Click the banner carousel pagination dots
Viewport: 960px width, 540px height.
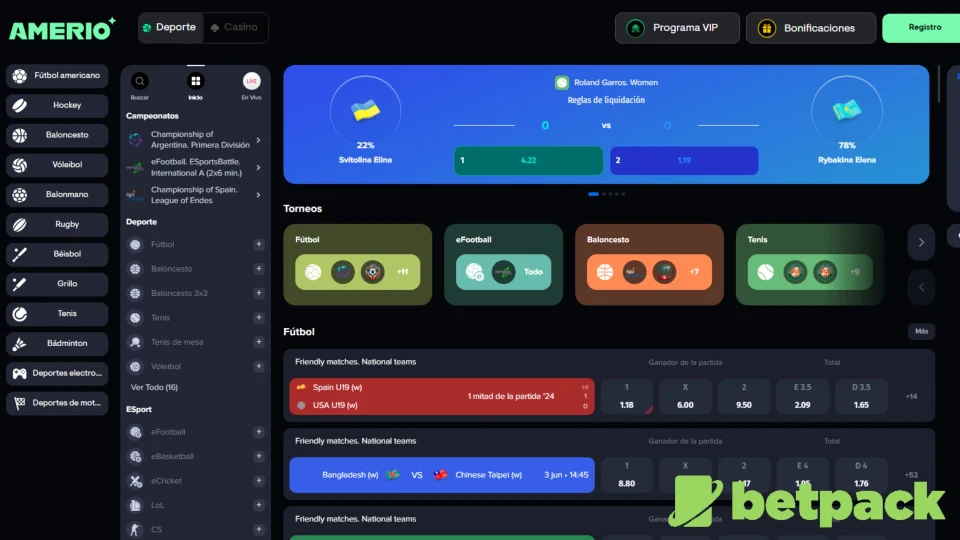click(x=606, y=194)
